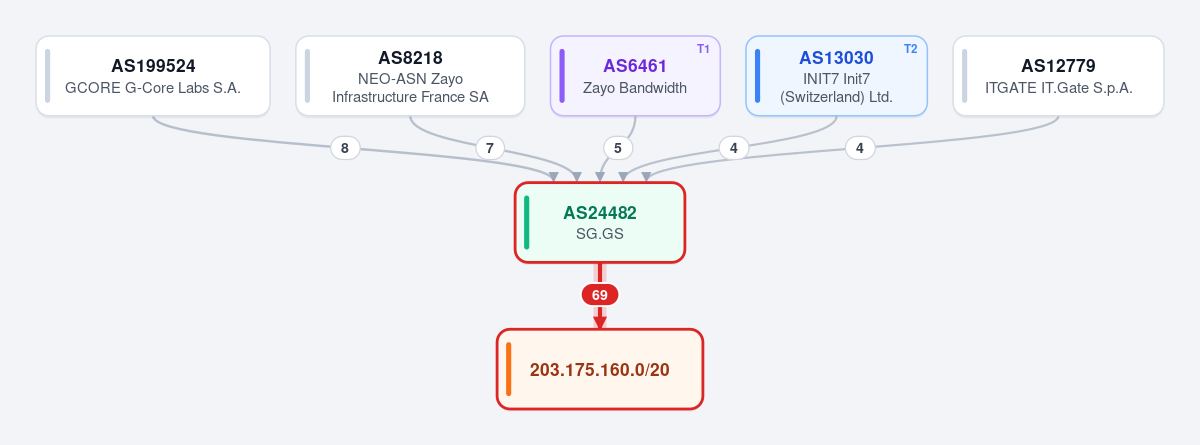Image resolution: width=1200 pixels, height=445 pixels.
Task: Select the AS12779 ITGATE node
Action: (x=1058, y=76)
